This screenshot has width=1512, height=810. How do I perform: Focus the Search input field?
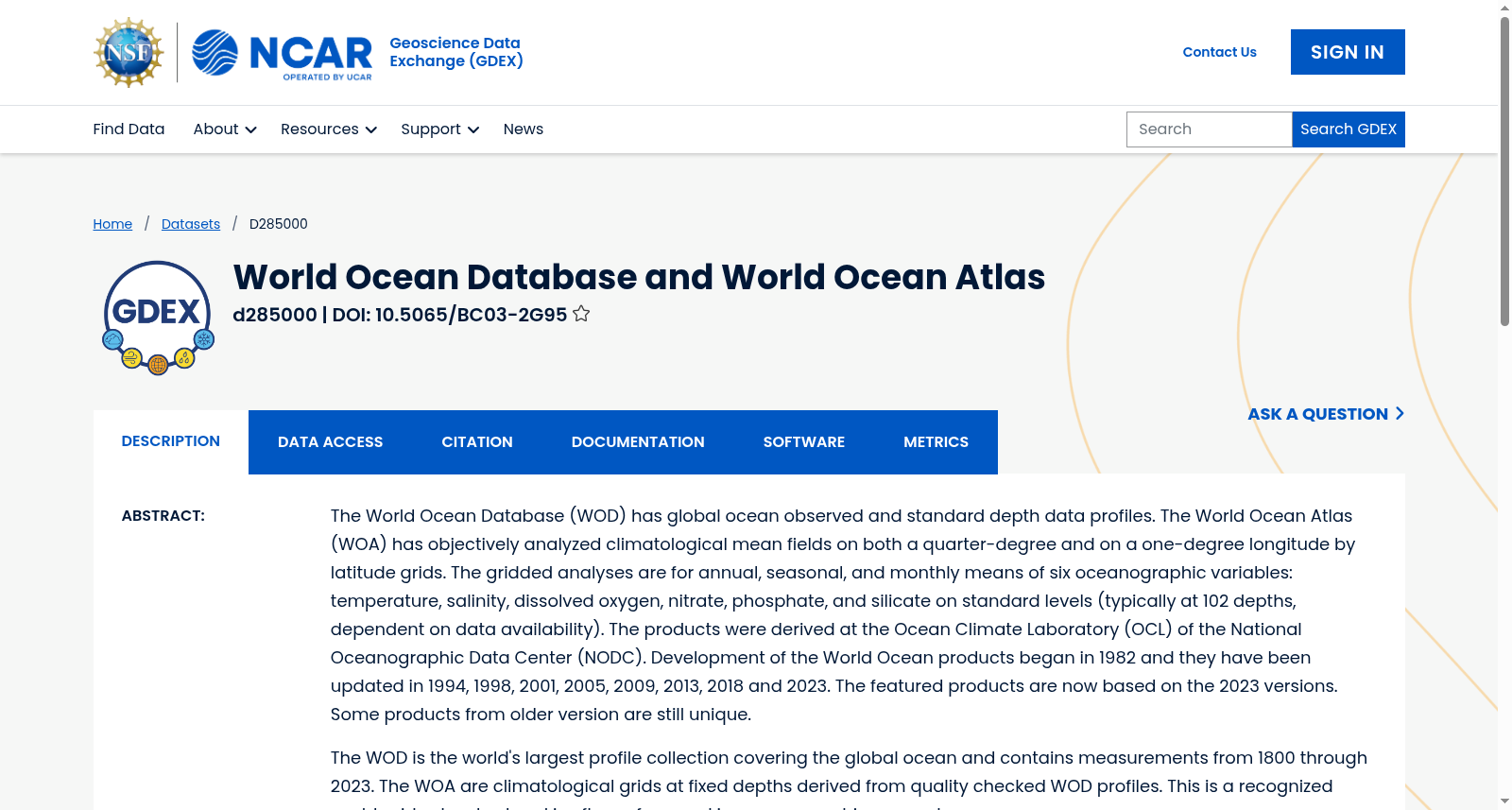1209,129
